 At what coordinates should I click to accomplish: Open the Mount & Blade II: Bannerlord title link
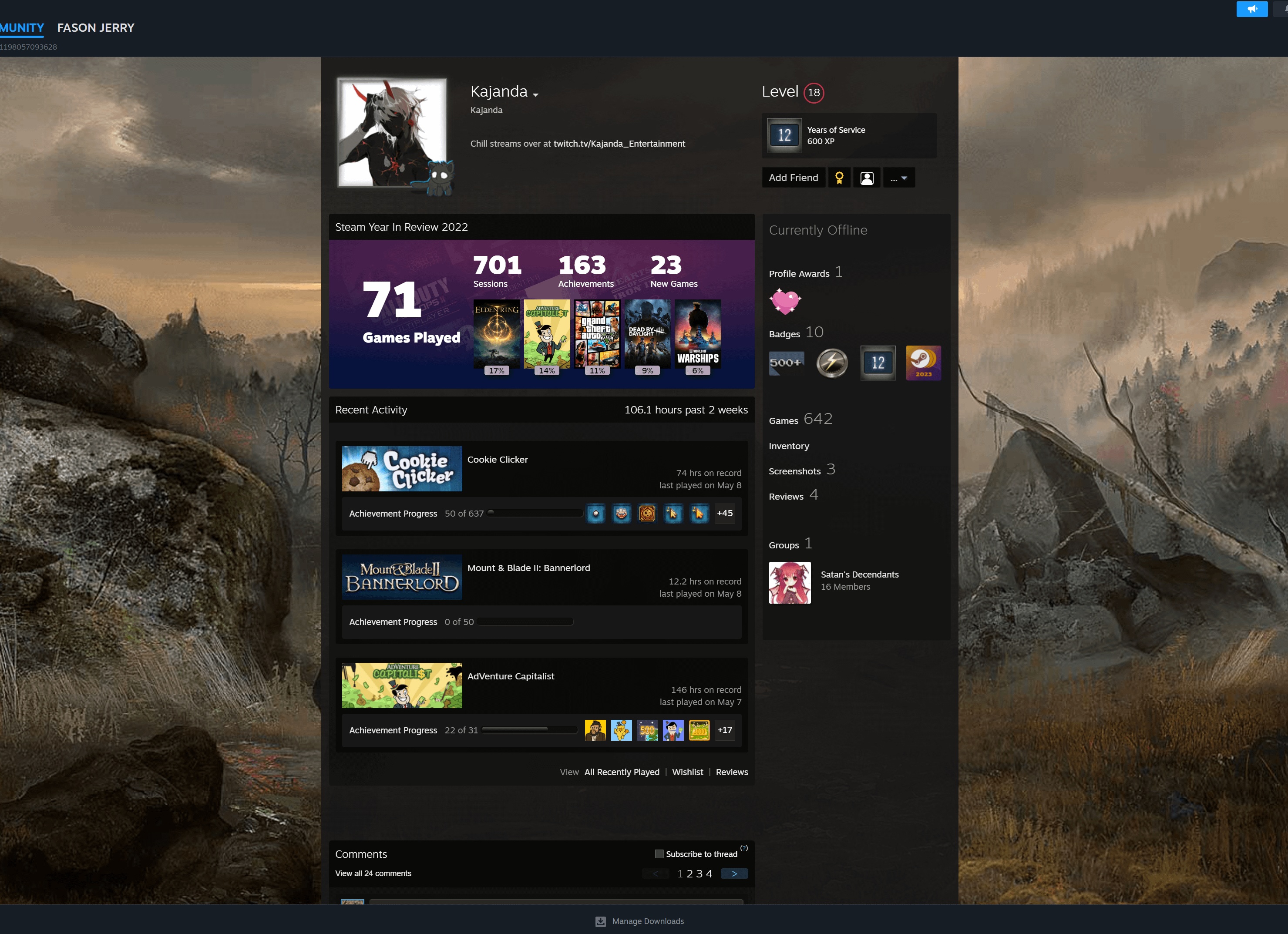[x=529, y=568]
